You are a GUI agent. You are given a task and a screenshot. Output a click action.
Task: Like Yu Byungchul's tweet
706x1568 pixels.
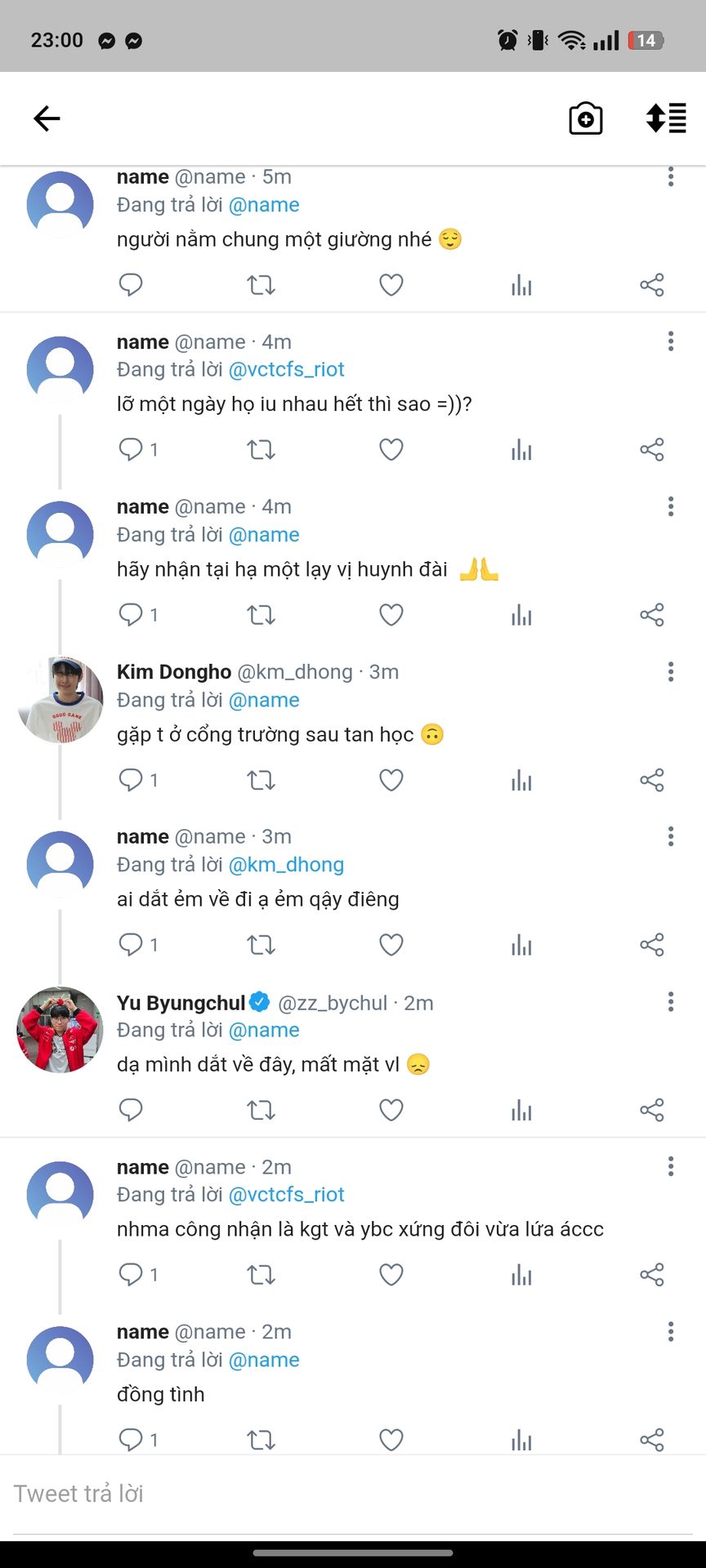391,1110
